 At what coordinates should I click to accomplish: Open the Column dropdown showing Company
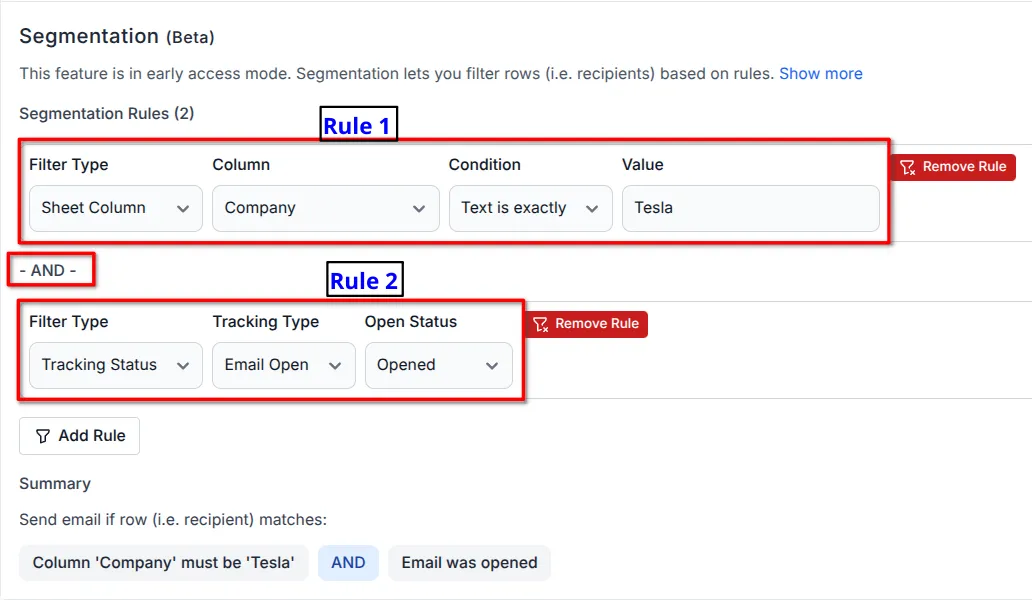[x=325, y=208]
